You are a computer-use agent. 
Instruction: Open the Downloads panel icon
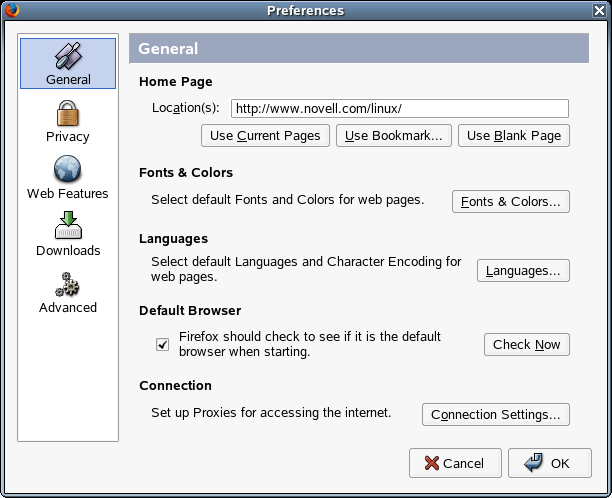[x=68, y=234]
